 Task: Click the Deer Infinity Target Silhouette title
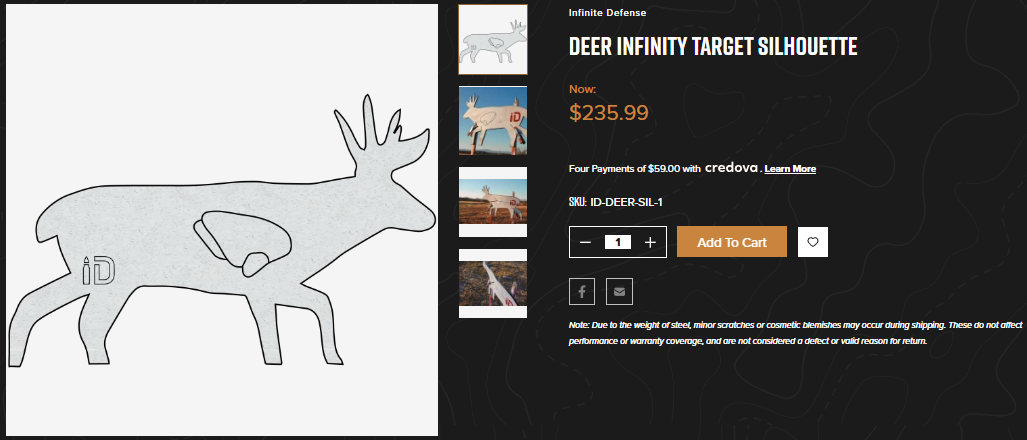click(713, 47)
